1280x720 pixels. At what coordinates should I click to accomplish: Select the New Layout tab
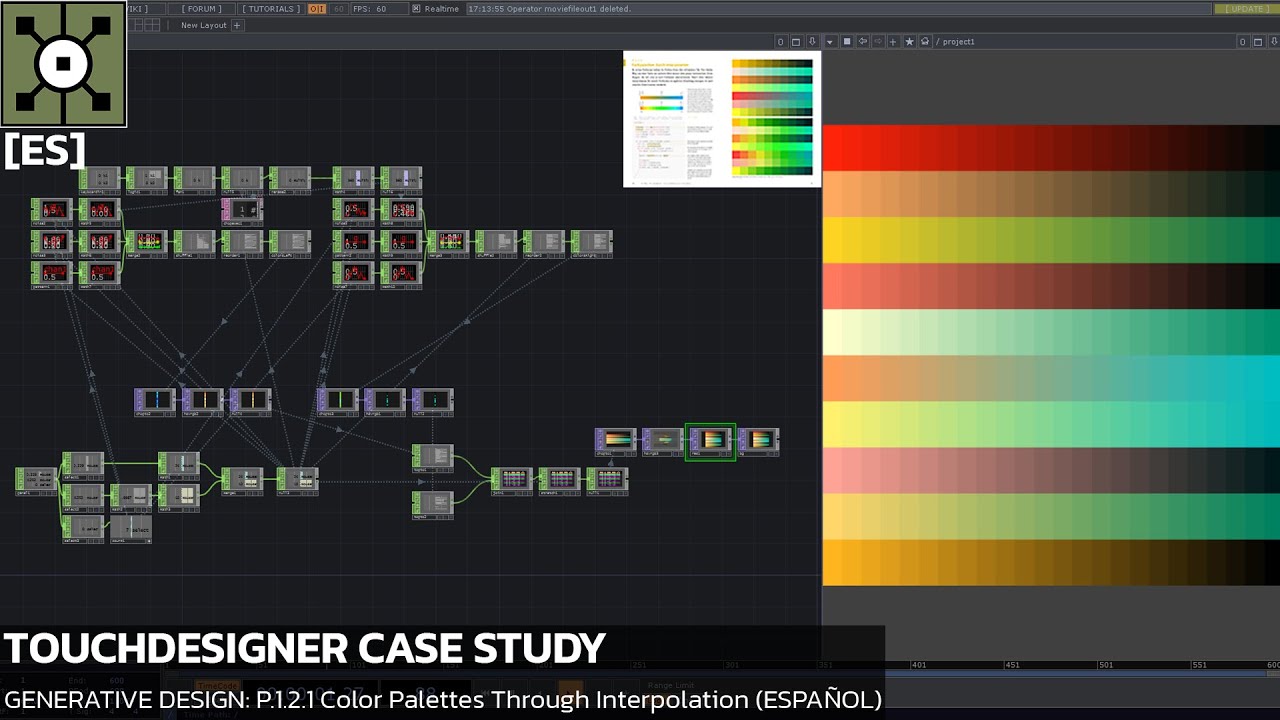pos(204,25)
